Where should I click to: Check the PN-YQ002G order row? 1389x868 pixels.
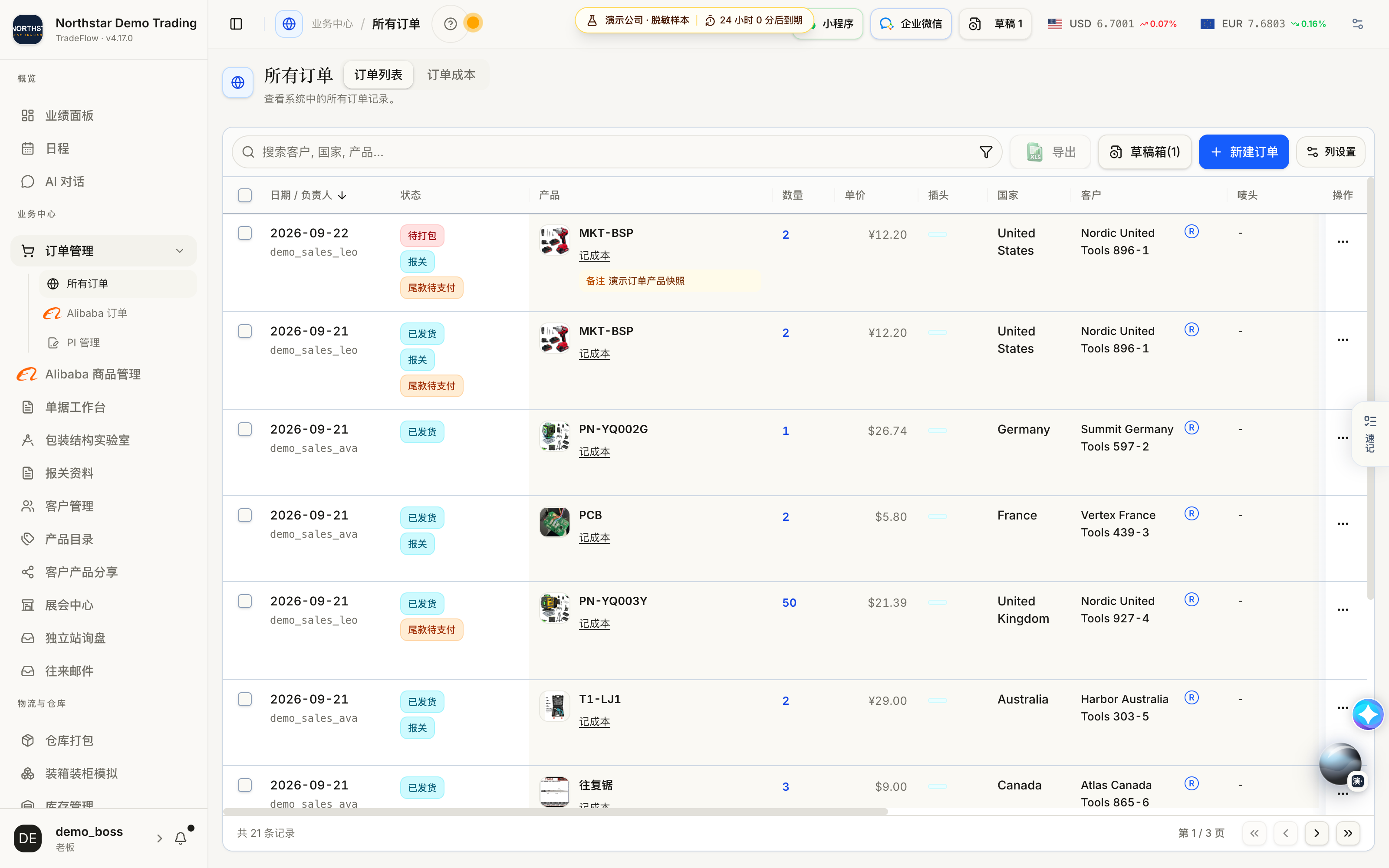(x=244, y=429)
